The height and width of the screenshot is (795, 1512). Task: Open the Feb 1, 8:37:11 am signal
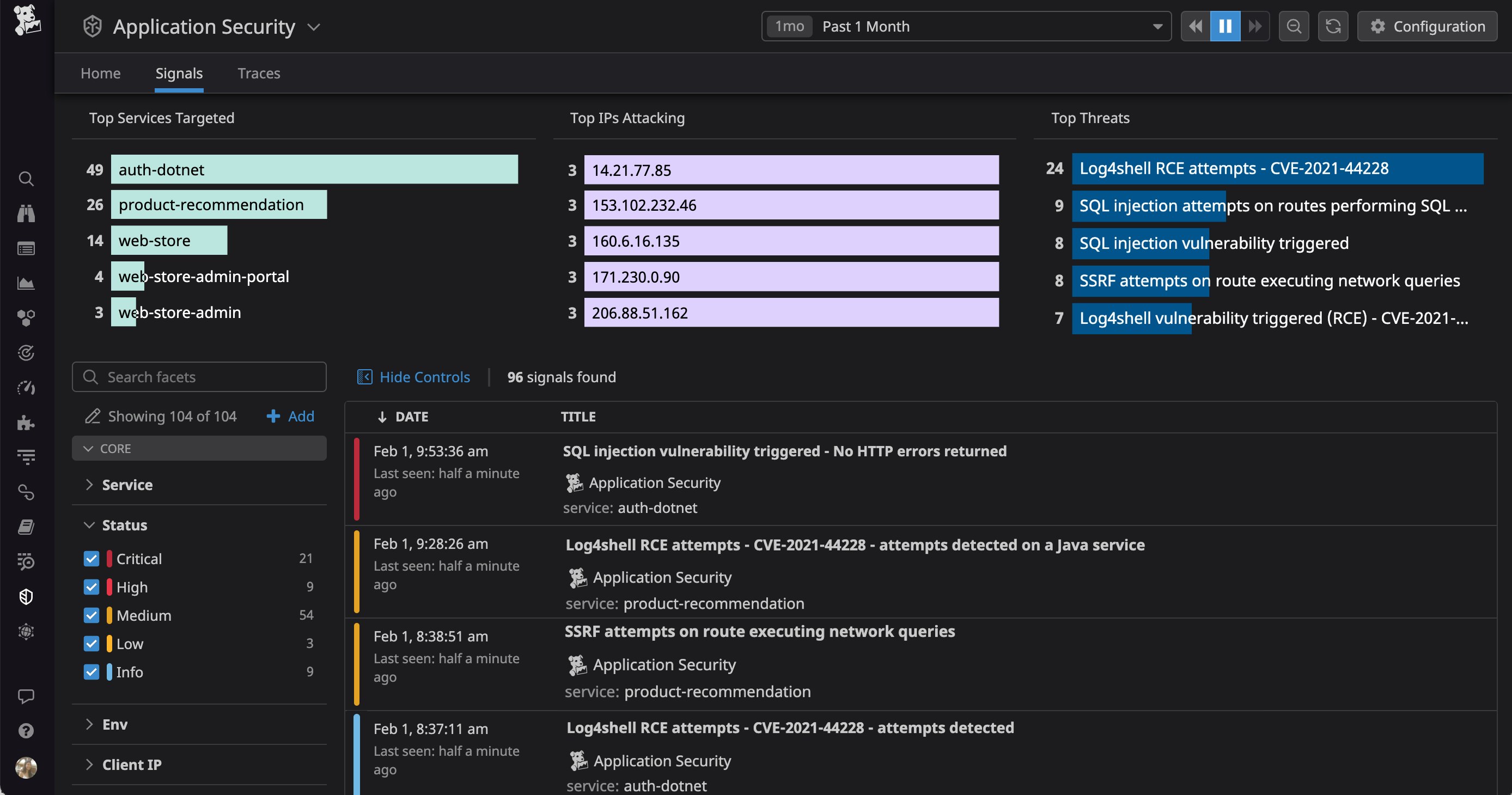tap(920, 753)
